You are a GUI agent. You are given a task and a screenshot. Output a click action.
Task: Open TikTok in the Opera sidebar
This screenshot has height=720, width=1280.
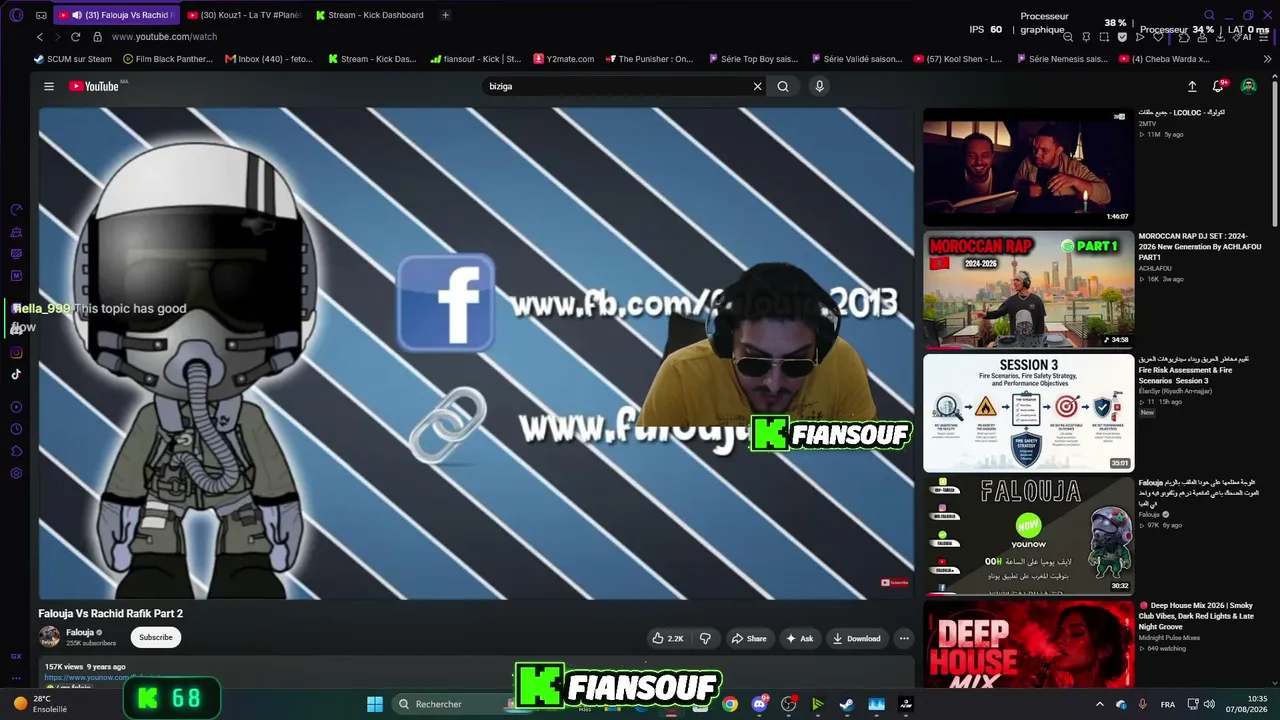click(x=16, y=375)
